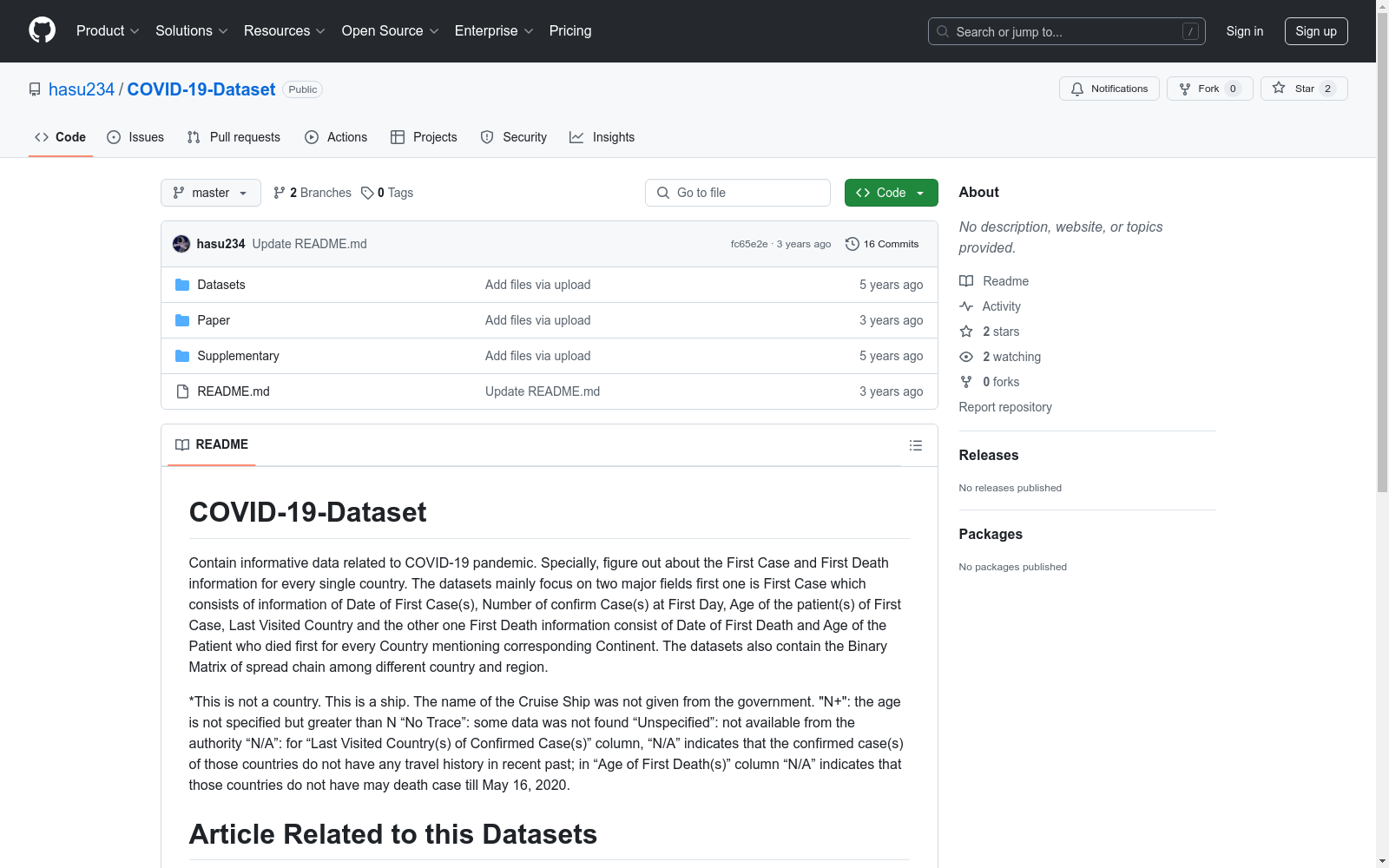The height and width of the screenshot is (868, 1389).
Task: Click the slash shortcut key icon in search
Action: [x=1190, y=31]
